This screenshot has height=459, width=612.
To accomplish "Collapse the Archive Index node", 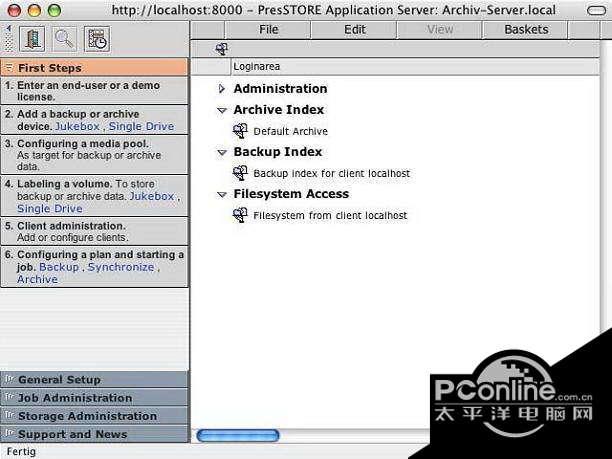I will 222,110.
